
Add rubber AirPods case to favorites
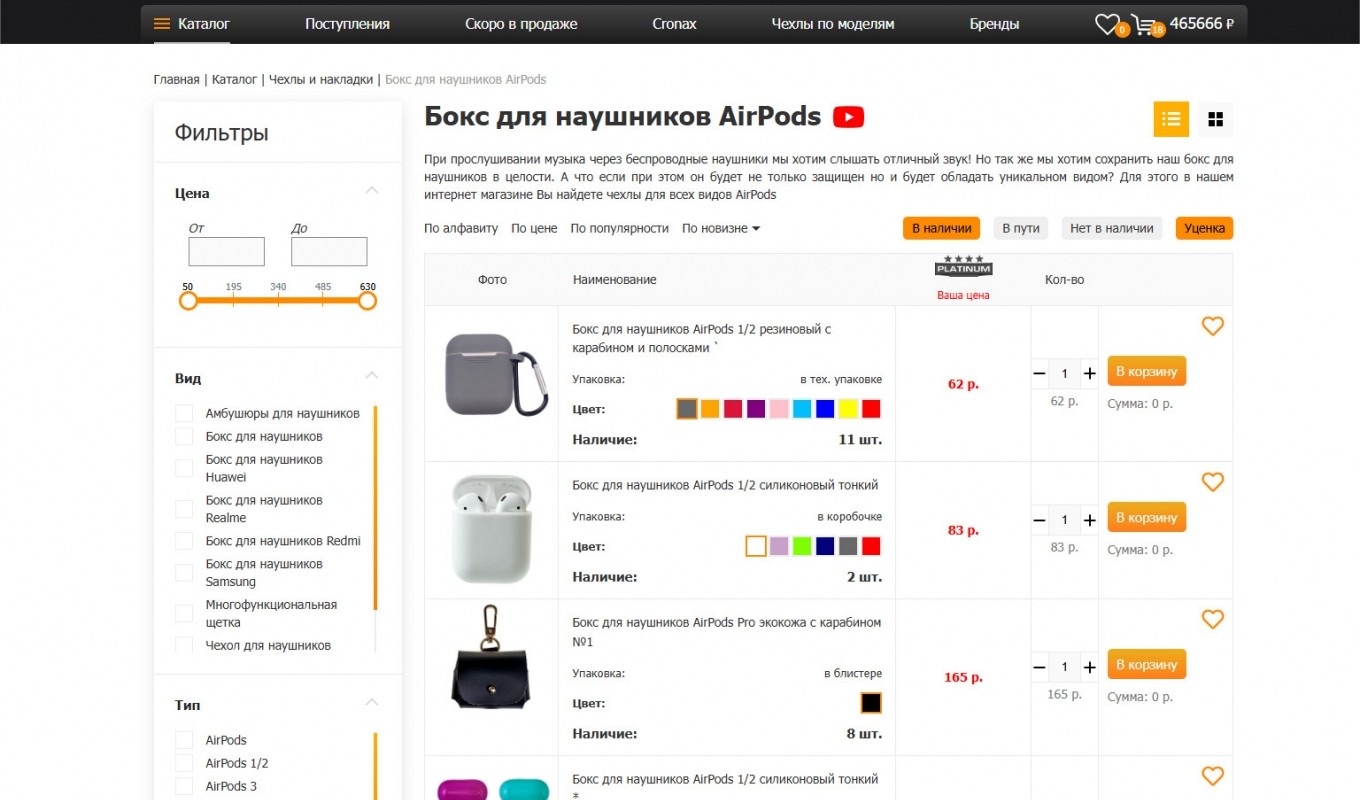(x=1212, y=326)
